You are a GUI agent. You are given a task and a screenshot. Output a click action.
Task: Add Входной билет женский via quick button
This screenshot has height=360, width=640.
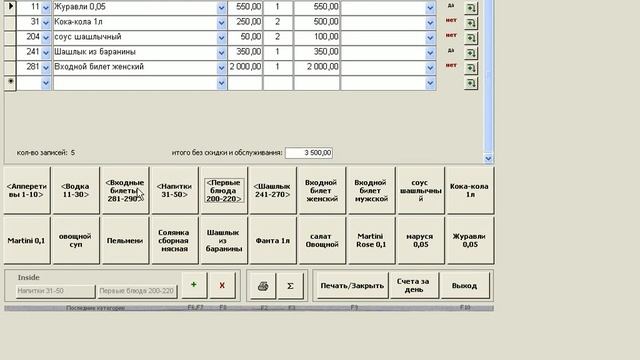pyautogui.click(x=322, y=190)
